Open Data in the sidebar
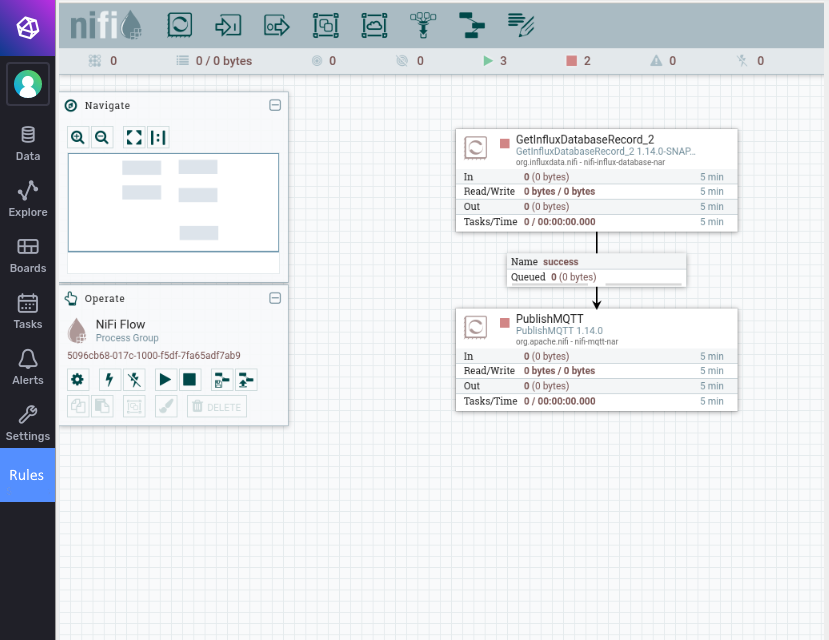829x640 pixels. click(27, 143)
